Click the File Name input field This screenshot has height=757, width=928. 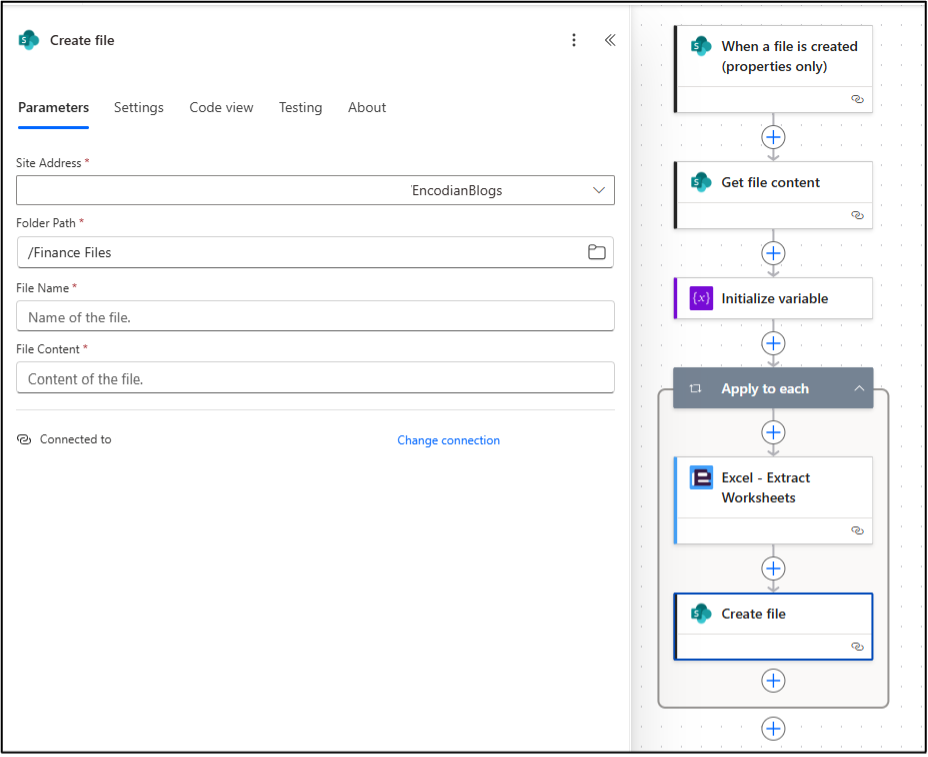(x=315, y=316)
